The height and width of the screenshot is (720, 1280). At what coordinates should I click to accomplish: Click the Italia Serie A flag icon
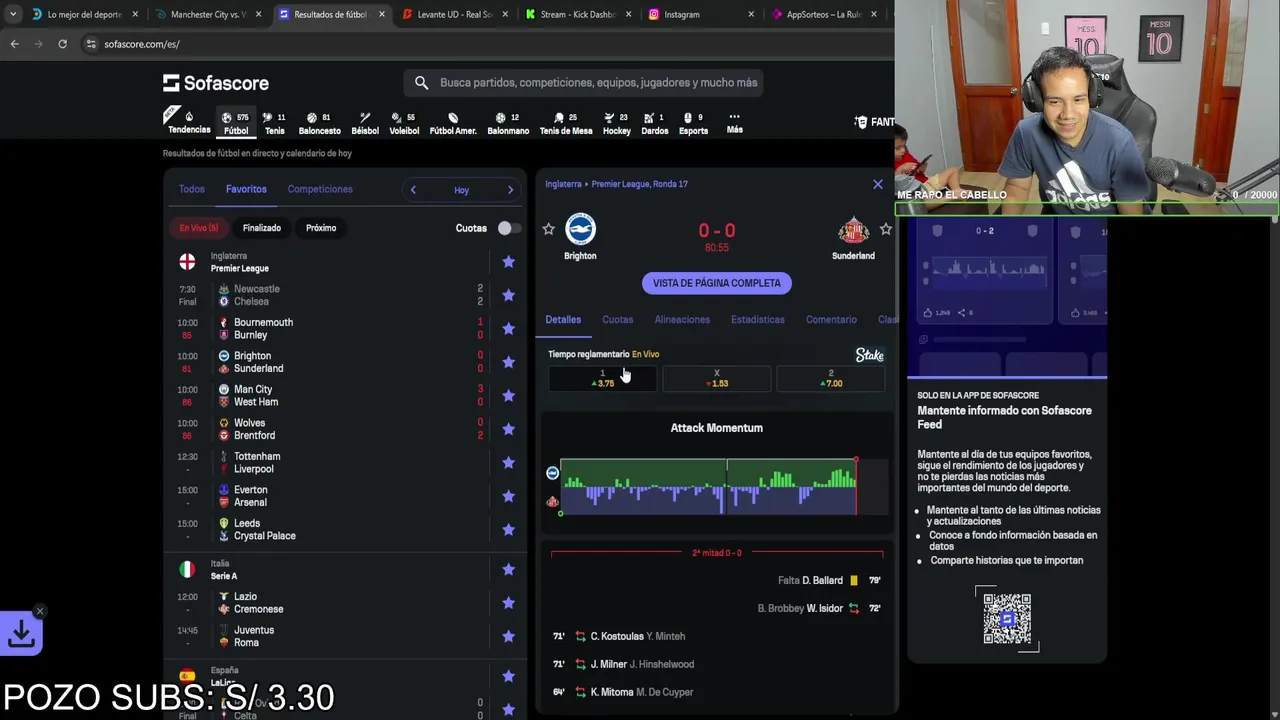tap(187, 569)
